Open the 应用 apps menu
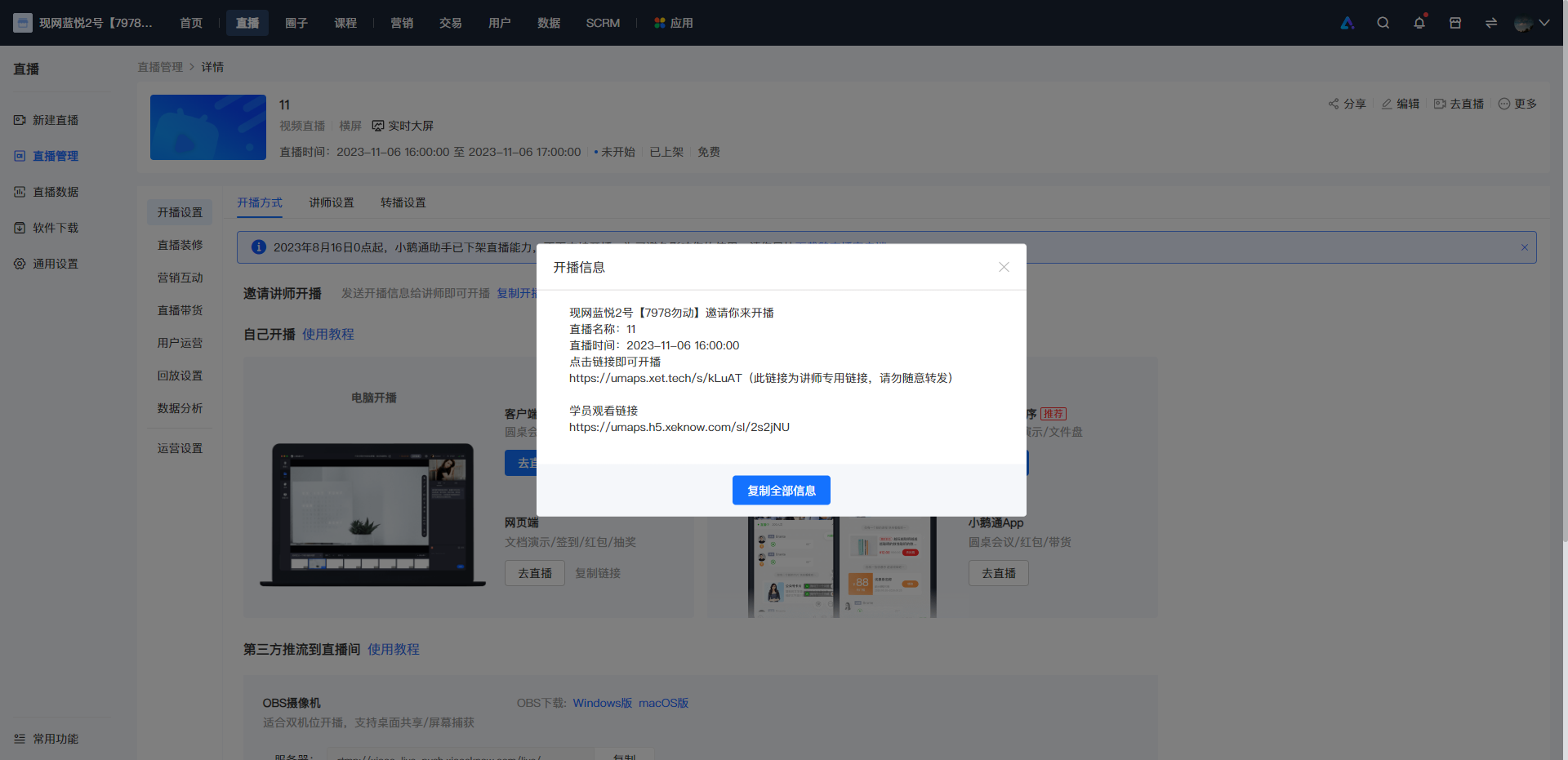 (x=674, y=23)
